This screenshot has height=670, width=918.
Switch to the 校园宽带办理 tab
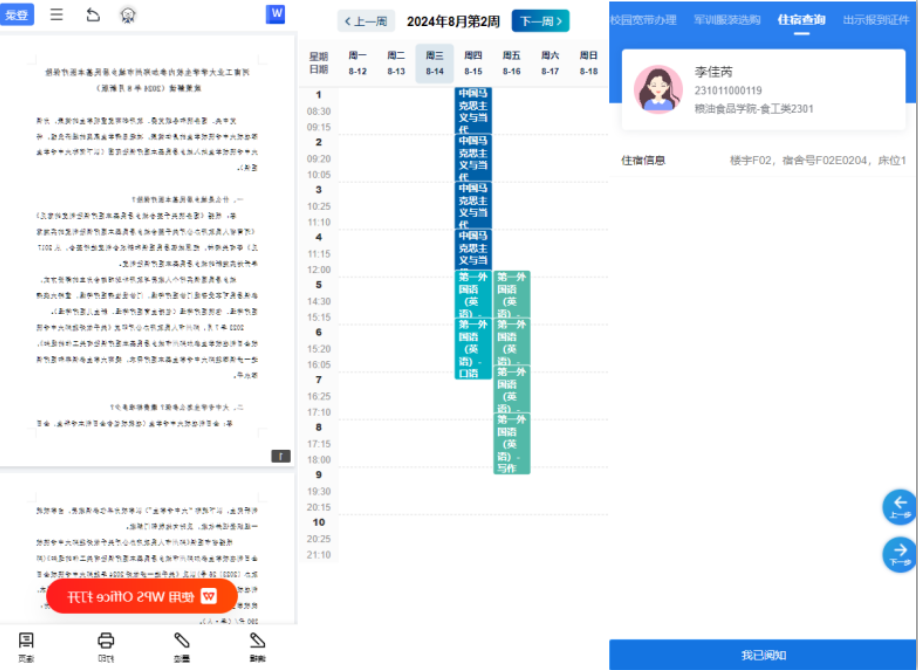(643, 20)
